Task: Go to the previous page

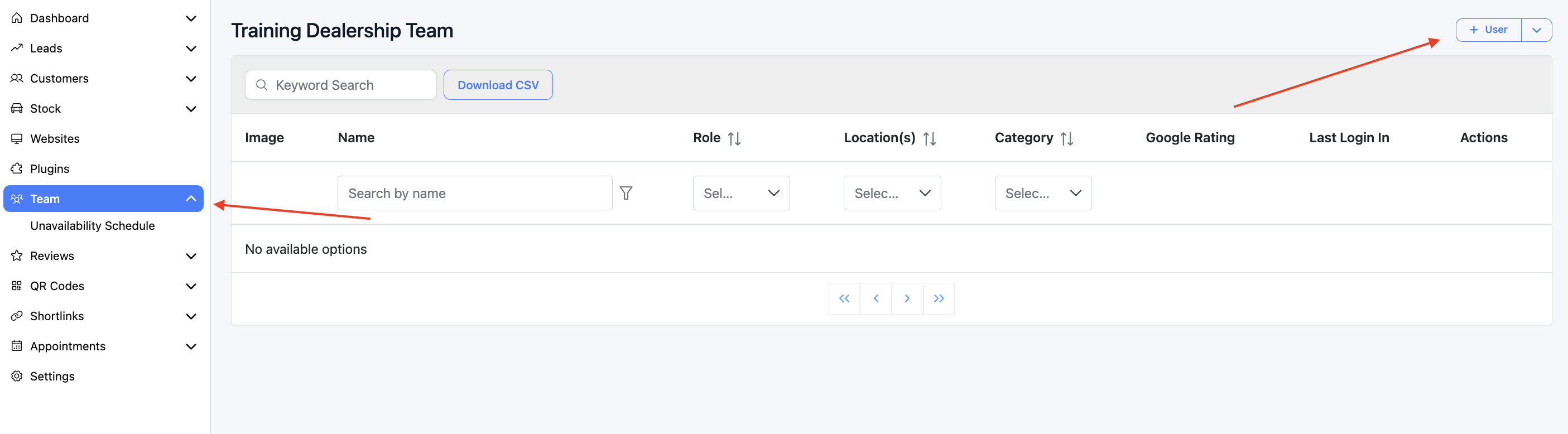Action: click(876, 298)
